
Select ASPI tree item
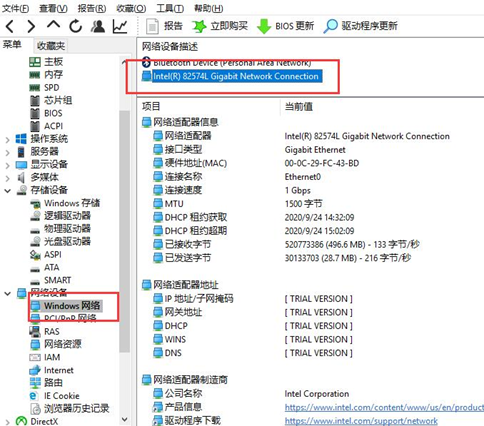[x=46, y=254]
